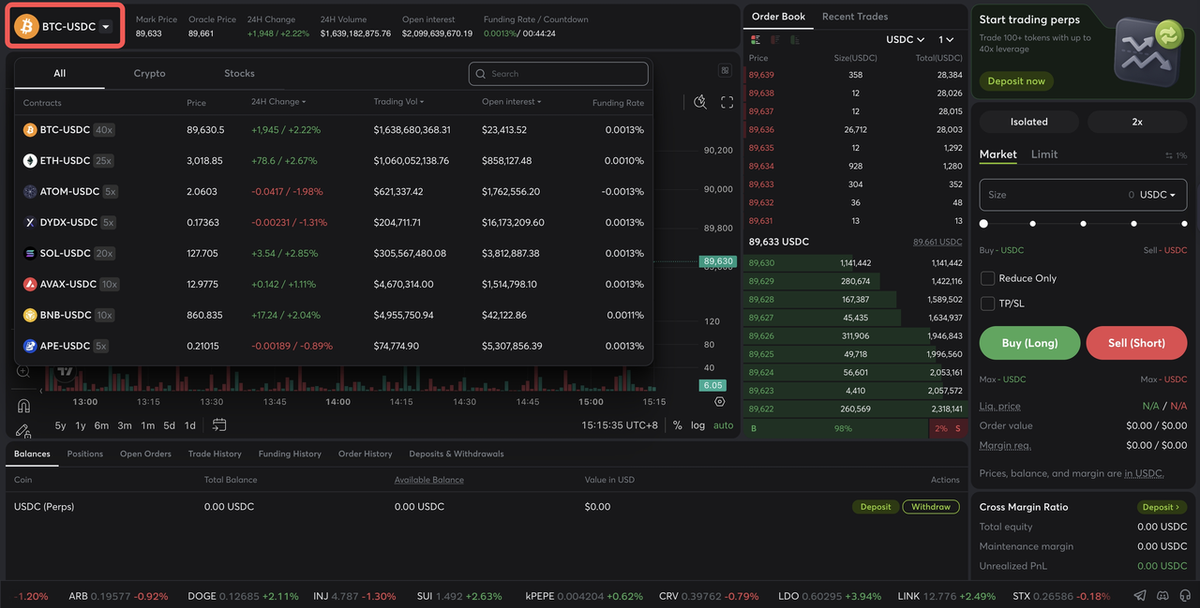1200x608 pixels.
Task: Enable the TP/SL checkbox
Action: point(988,304)
